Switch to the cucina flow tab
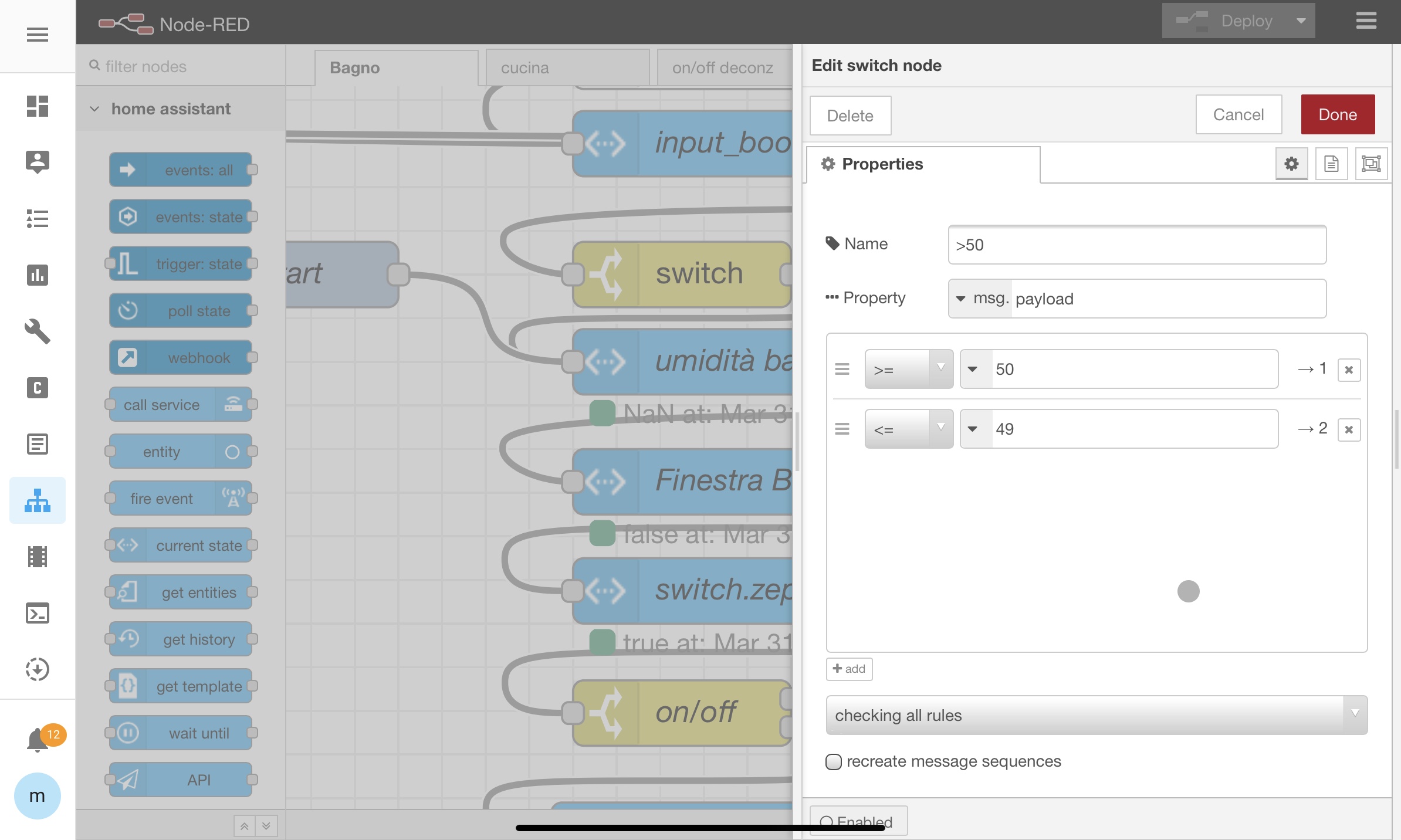Image resolution: width=1401 pixels, height=840 pixels. (567, 68)
